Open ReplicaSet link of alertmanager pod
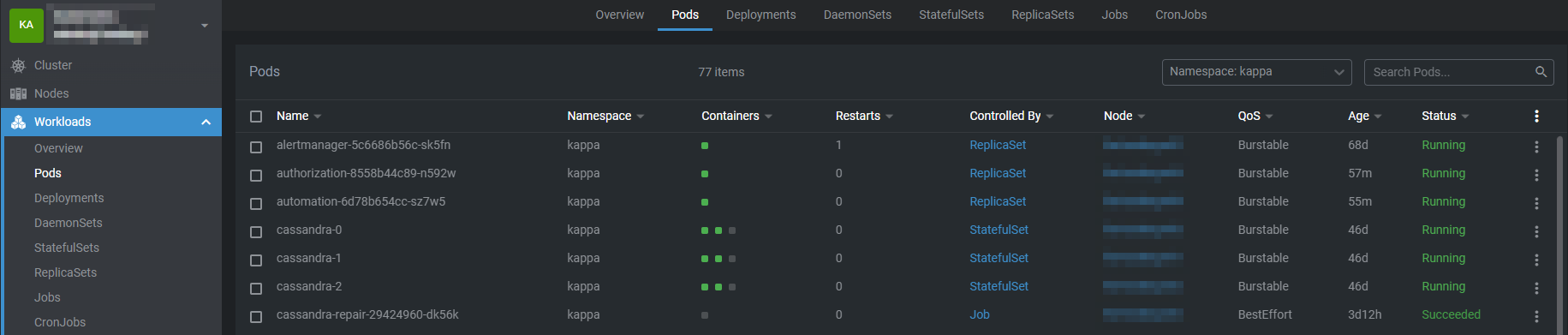The width and height of the screenshot is (1568, 335). tap(998, 145)
